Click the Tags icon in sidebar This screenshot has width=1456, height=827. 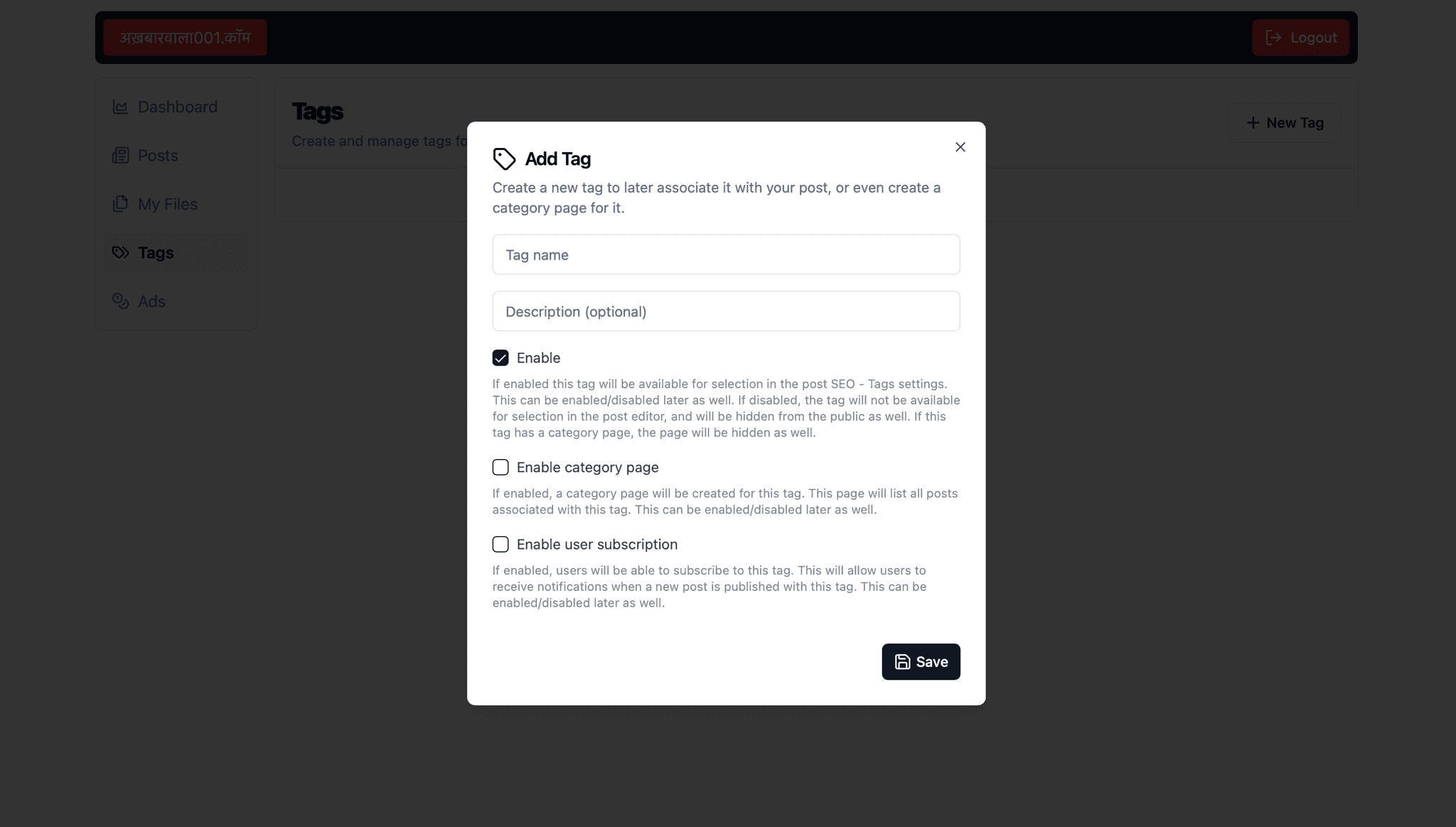(x=120, y=252)
